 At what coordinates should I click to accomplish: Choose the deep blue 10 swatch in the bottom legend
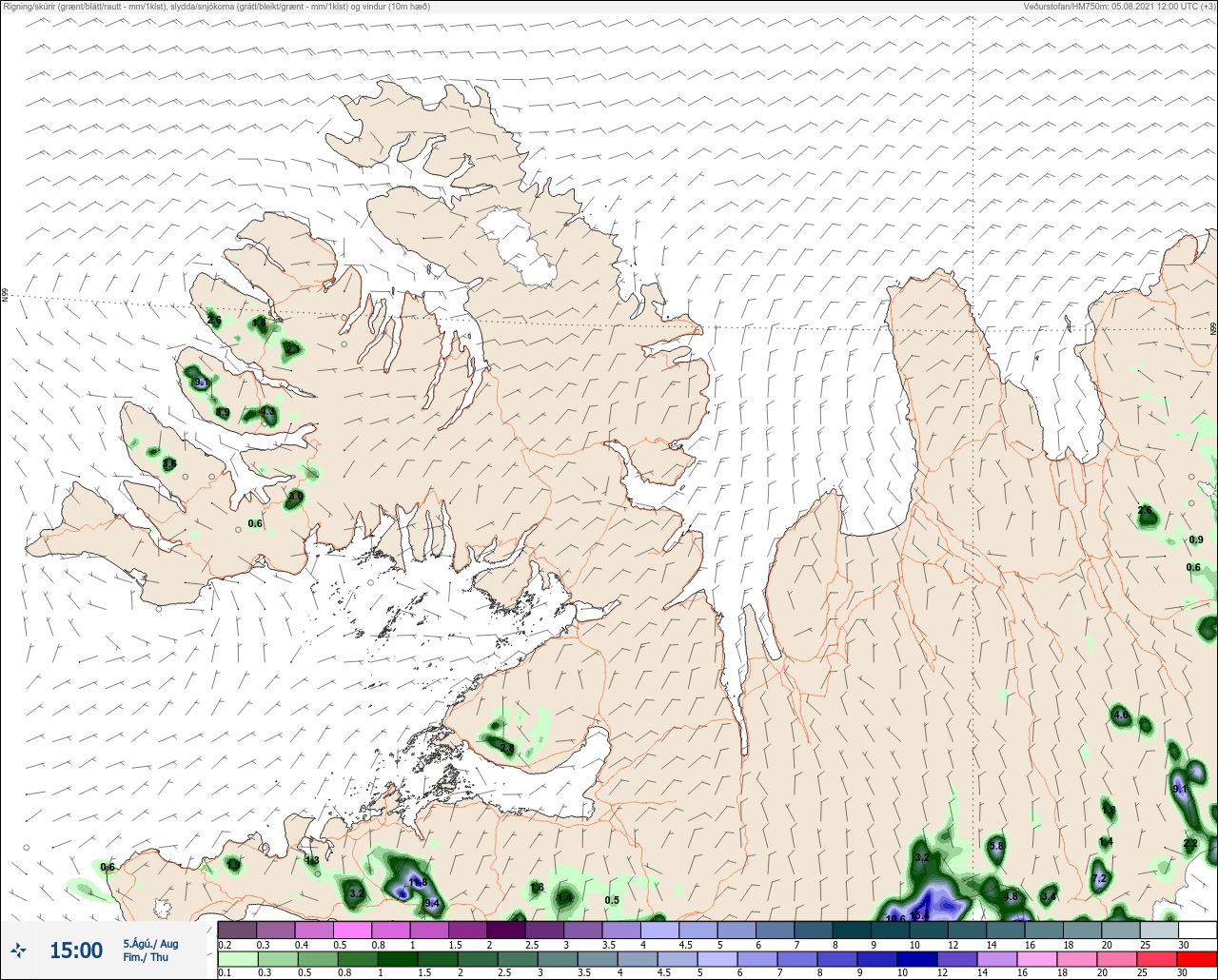click(x=917, y=959)
